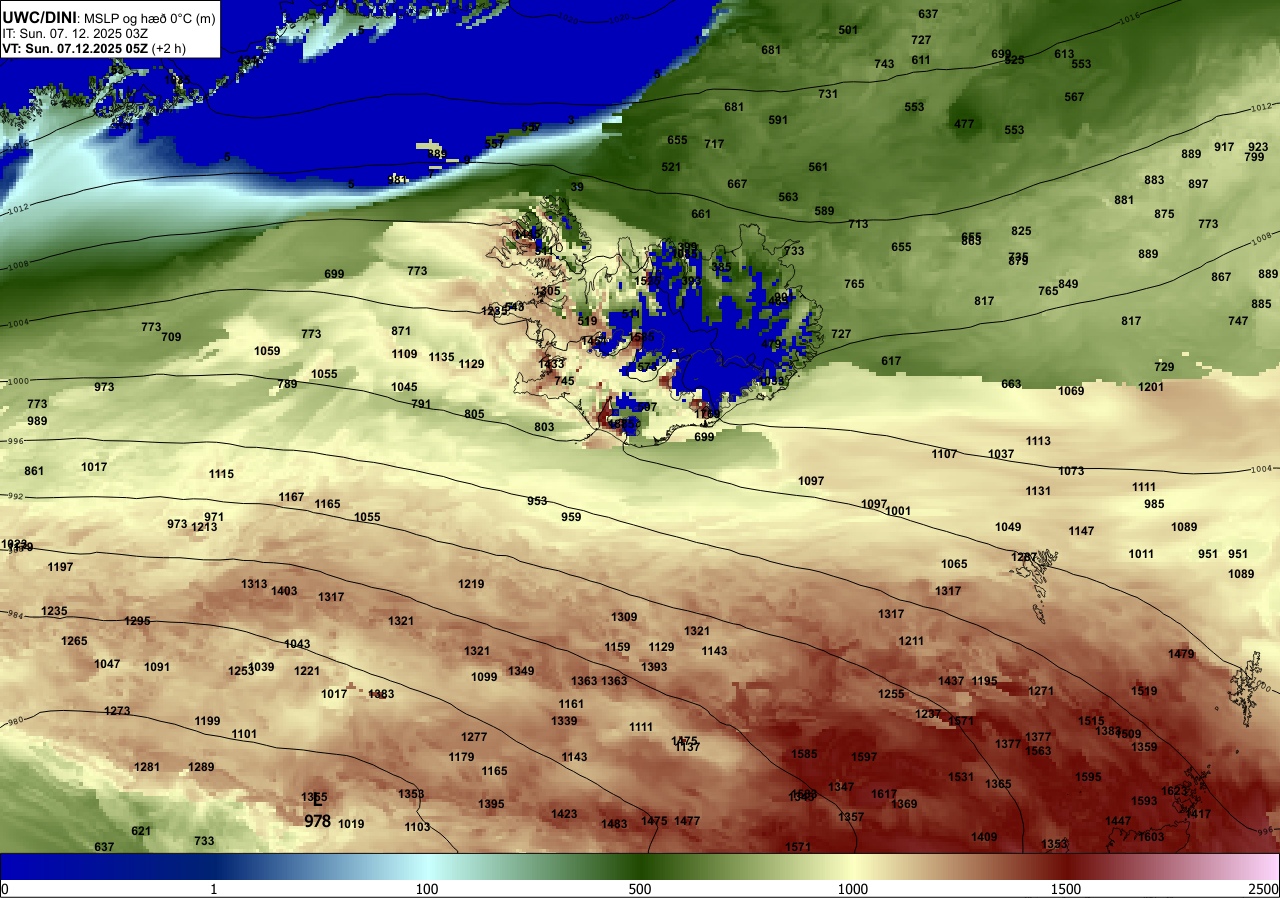Click the height value 1131
Viewport: 1280px width, 898px height.
pos(1038,491)
